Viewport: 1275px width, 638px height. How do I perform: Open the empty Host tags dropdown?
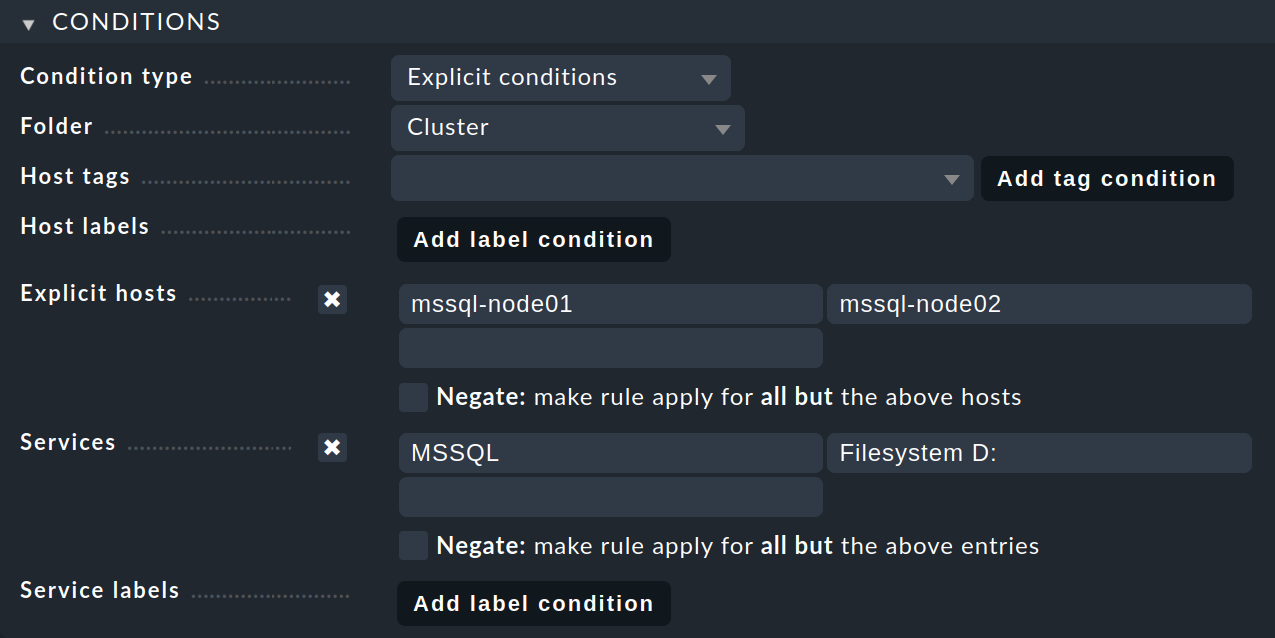pyautogui.click(x=682, y=178)
